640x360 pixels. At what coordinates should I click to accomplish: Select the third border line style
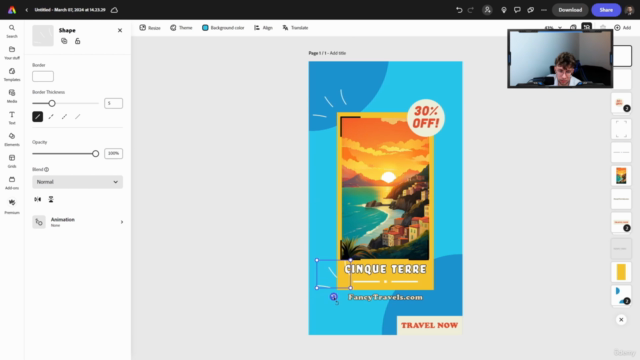(x=64, y=117)
